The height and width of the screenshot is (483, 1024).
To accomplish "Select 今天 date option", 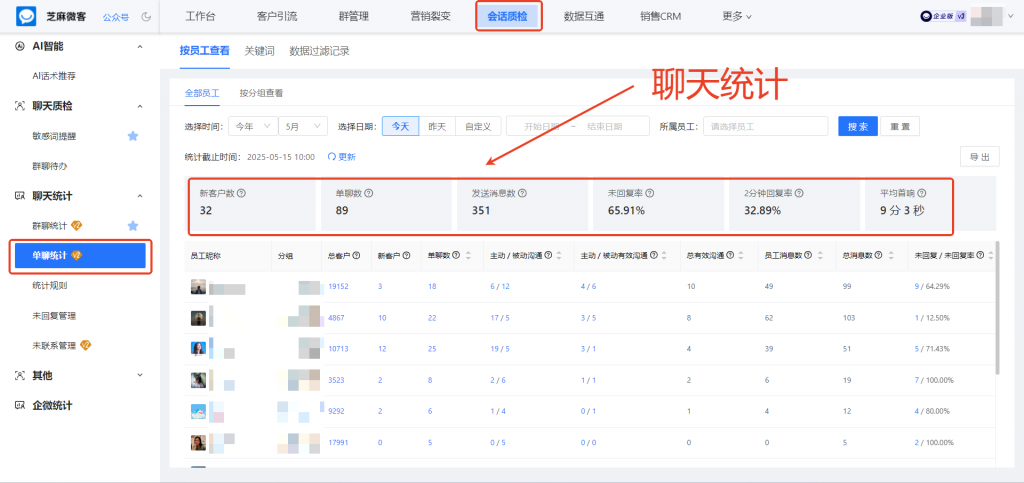I will pos(400,126).
